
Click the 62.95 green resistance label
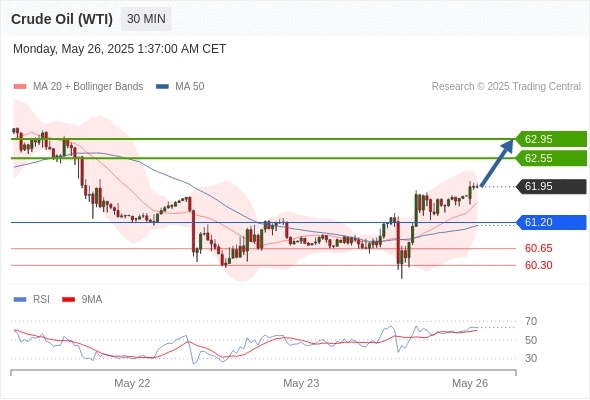[551, 139]
